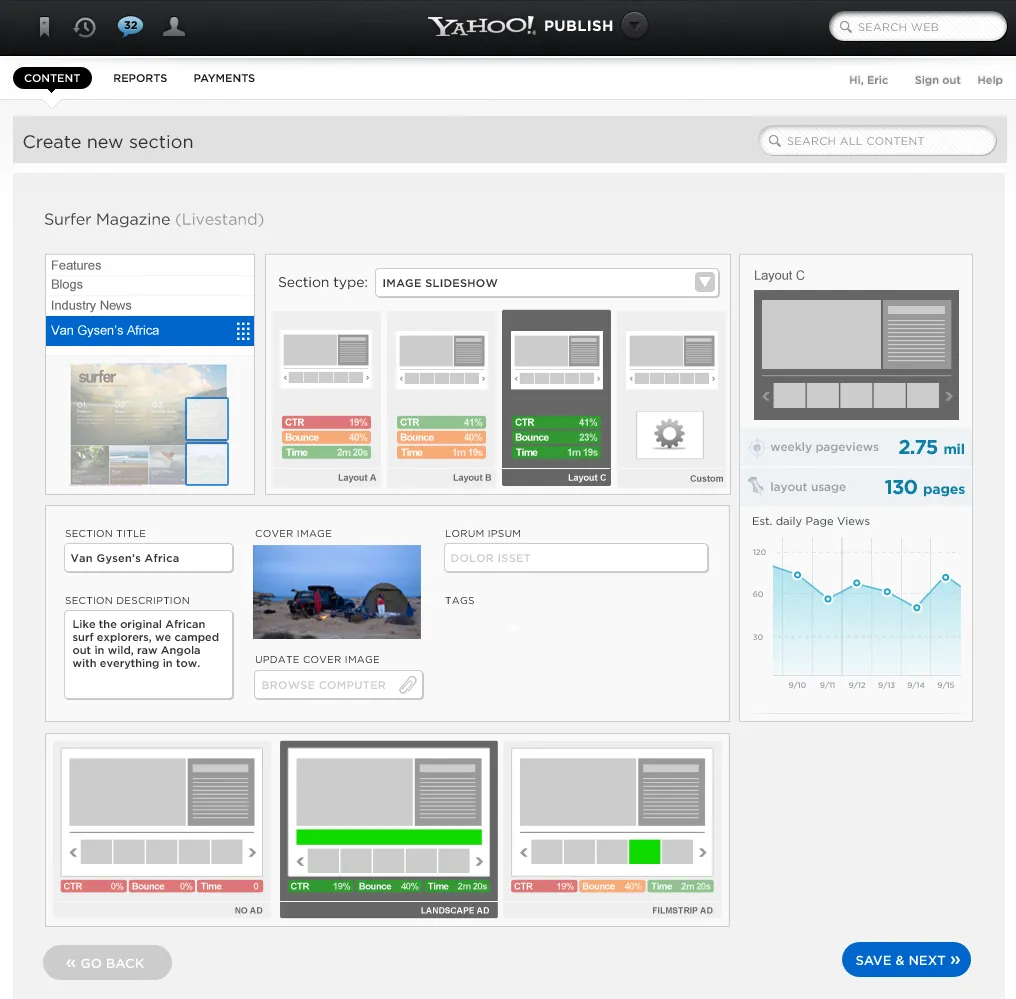This screenshot has height=999, width=1016.
Task: Click the 2.75 mil pageviews value
Action: point(931,447)
